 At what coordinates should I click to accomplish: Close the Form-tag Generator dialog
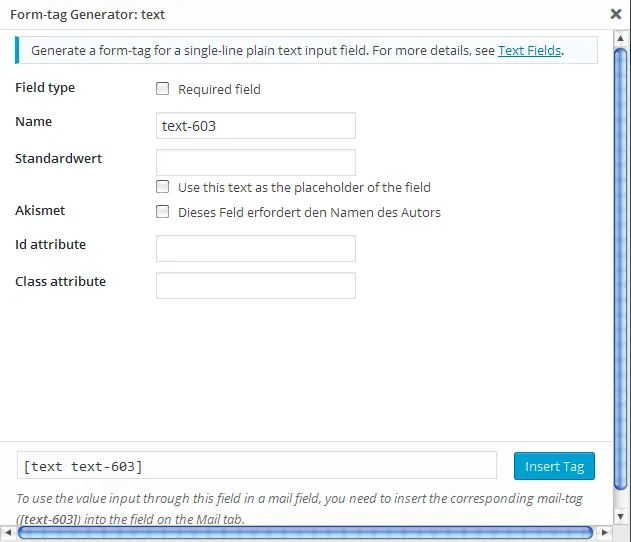(x=616, y=14)
